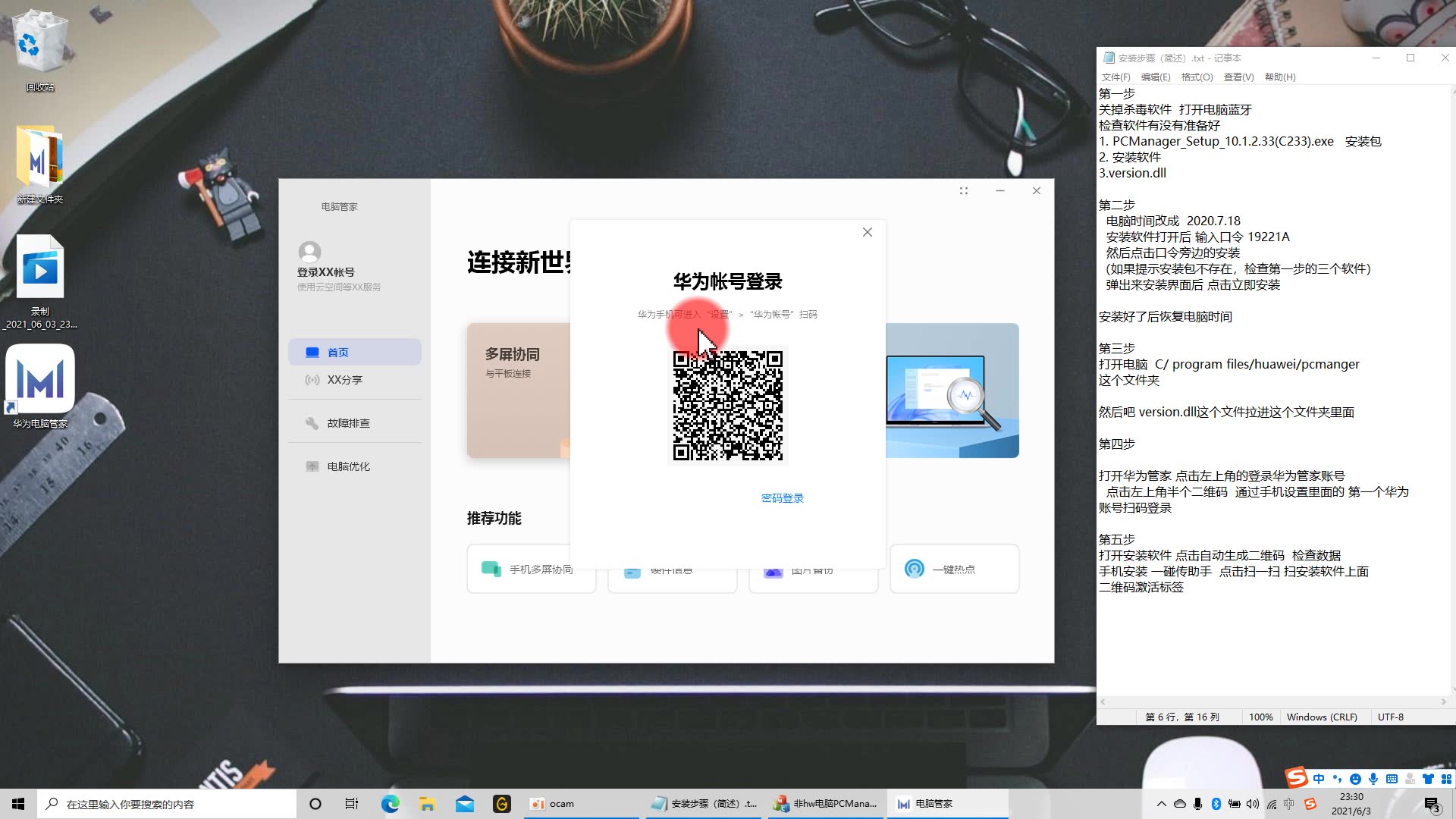Click the Notepad horizontal scrollbar

tap(1273, 702)
